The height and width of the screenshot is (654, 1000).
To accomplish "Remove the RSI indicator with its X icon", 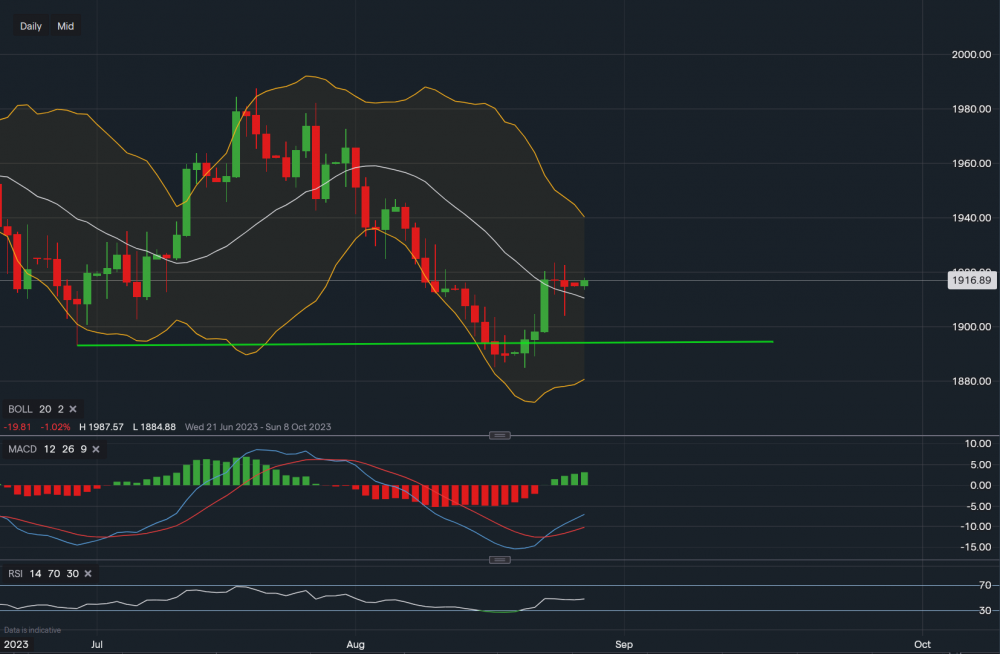I will [x=88, y=573].
